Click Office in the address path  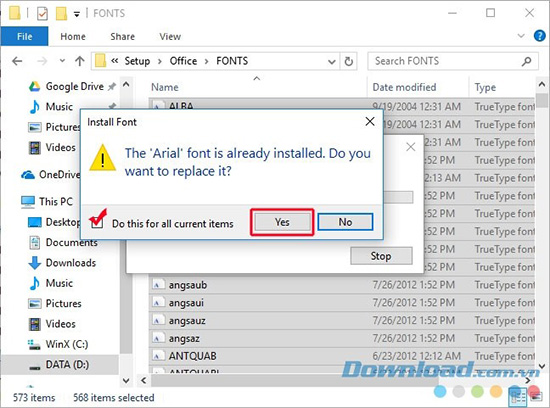click(x=183, y=61)
